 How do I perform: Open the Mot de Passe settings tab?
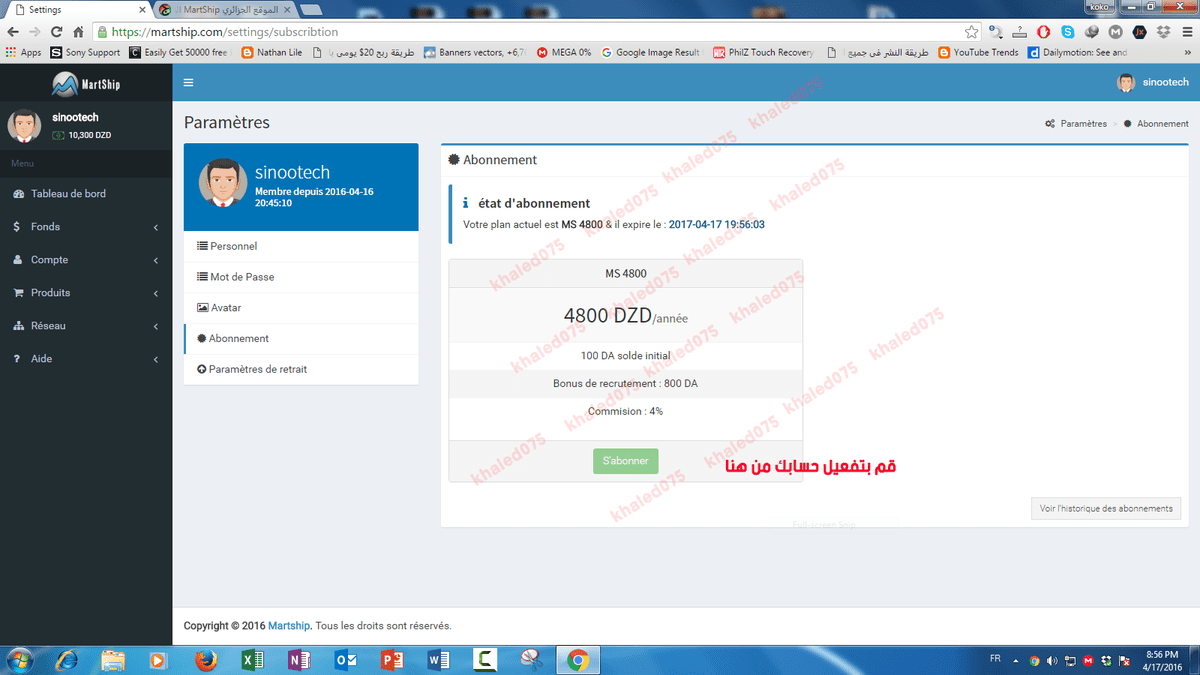click(301, 277)
